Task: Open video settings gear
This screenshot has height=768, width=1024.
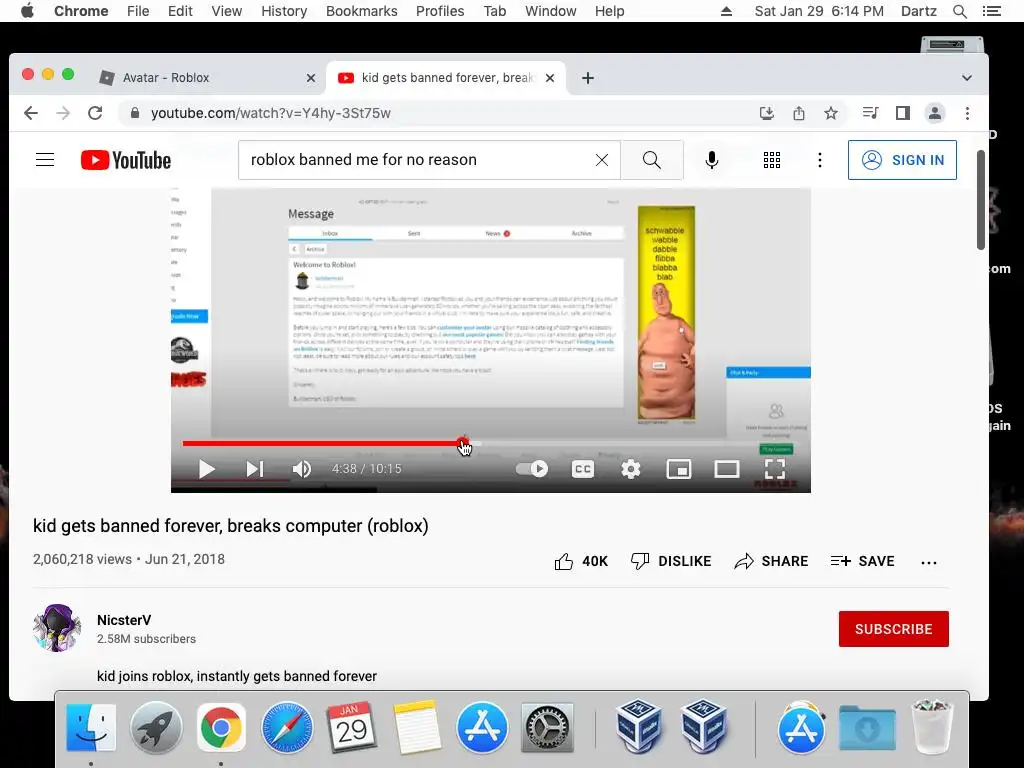Action: click(631, 469)
